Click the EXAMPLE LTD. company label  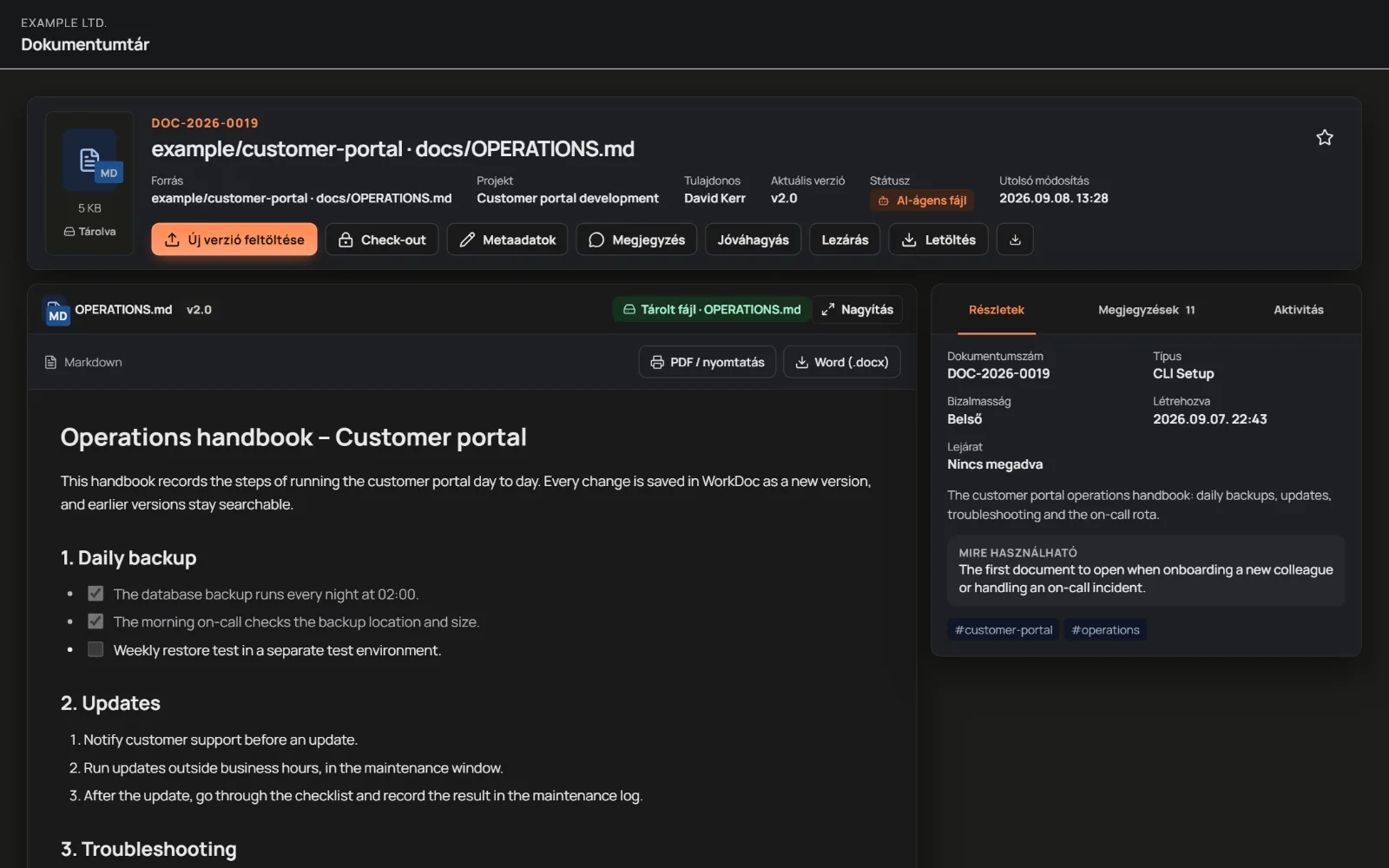[x=63, y=23]
